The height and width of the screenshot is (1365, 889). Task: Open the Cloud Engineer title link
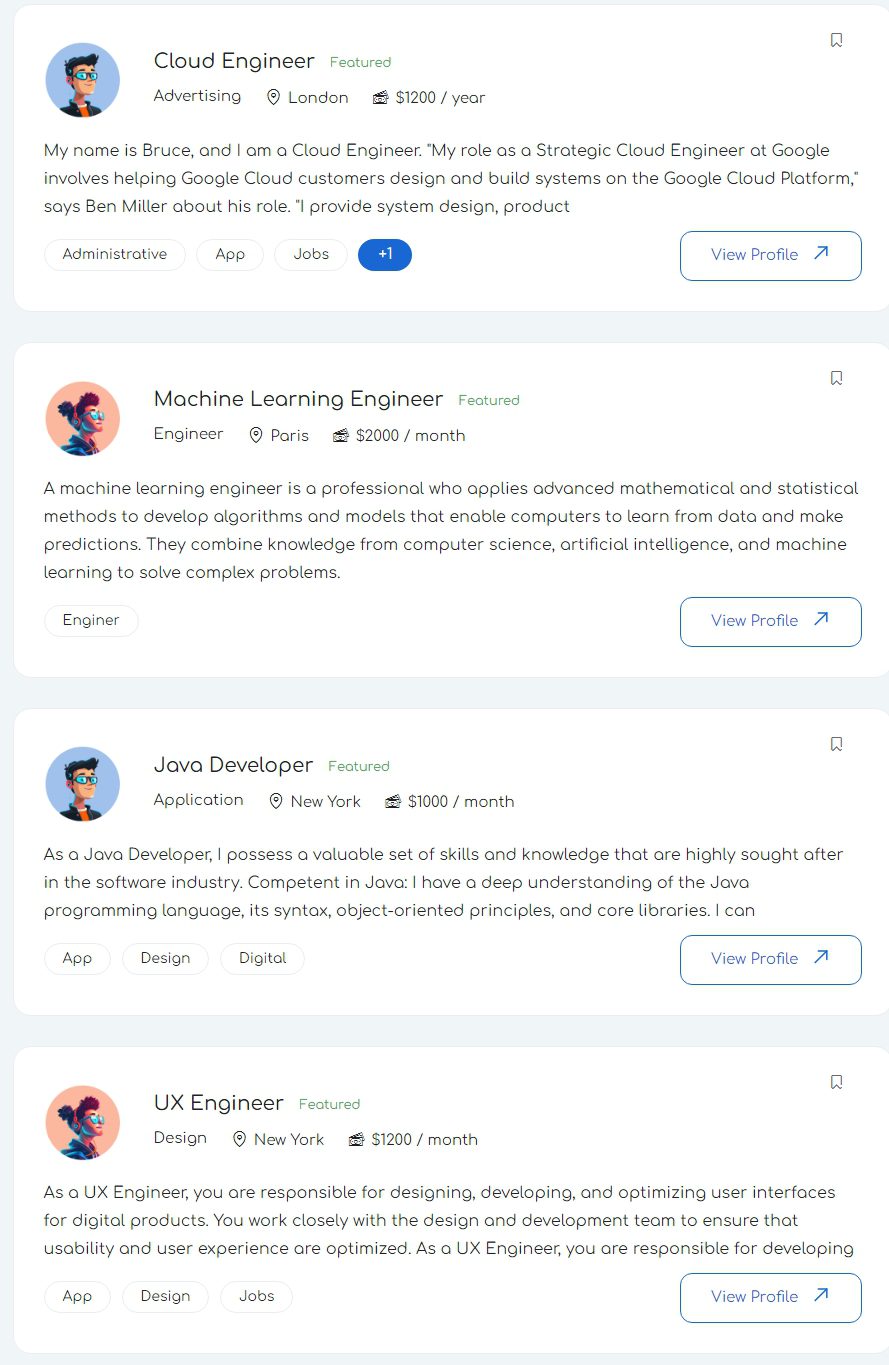(234, 61)
